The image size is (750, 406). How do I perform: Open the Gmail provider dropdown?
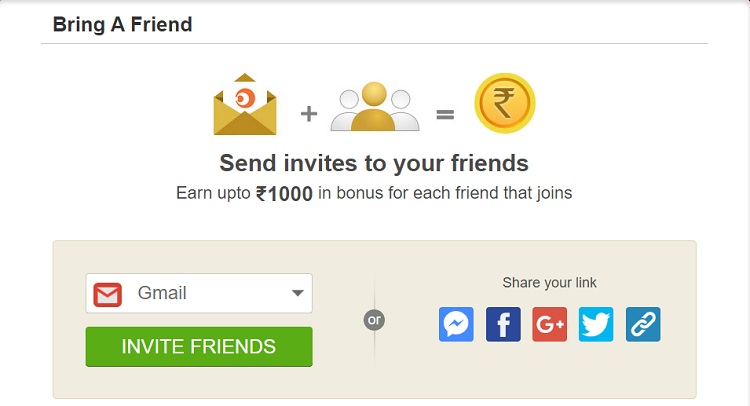[x=199, y=293]
